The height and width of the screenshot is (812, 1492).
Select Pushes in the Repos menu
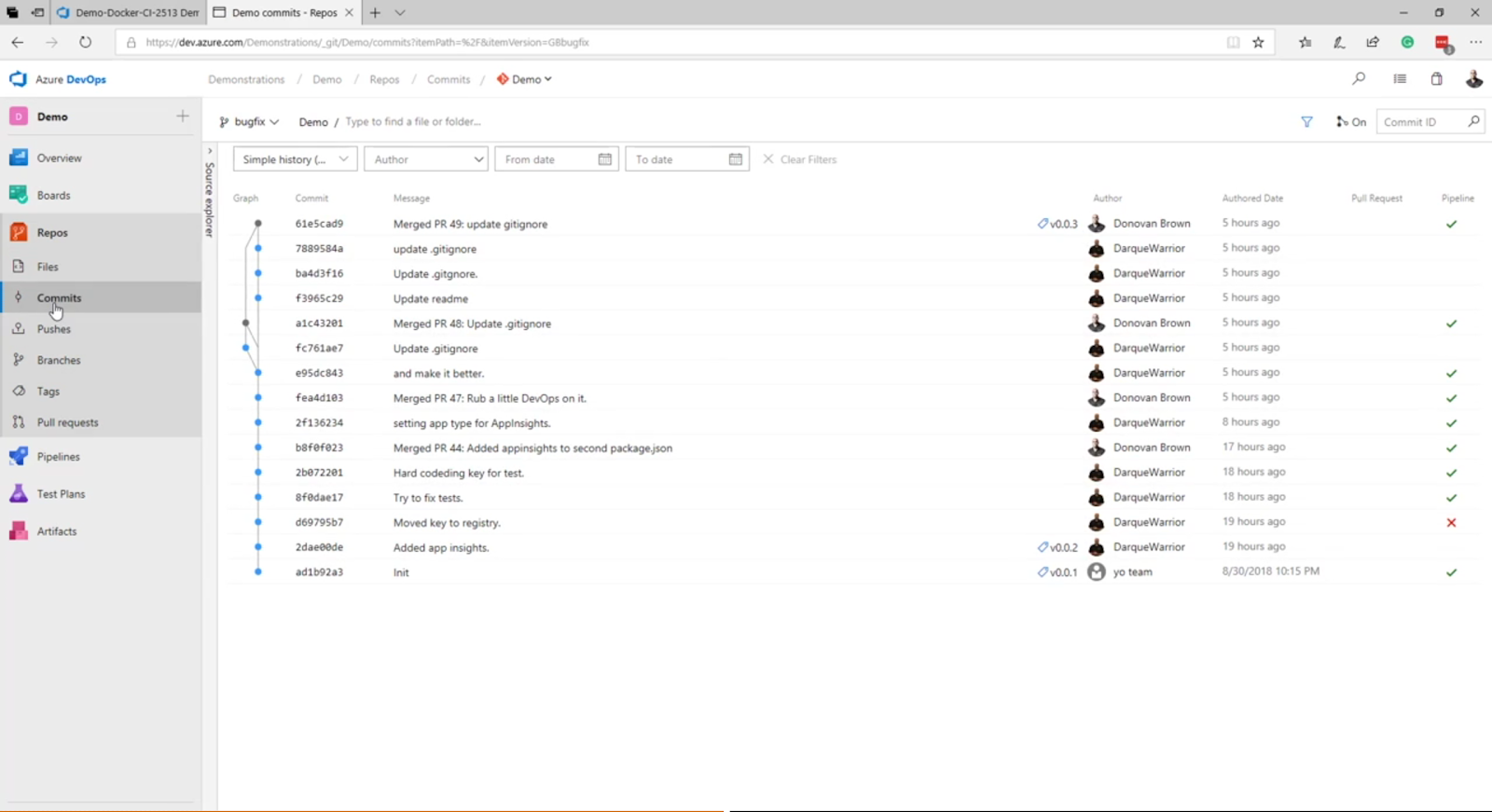pos(101,329)
